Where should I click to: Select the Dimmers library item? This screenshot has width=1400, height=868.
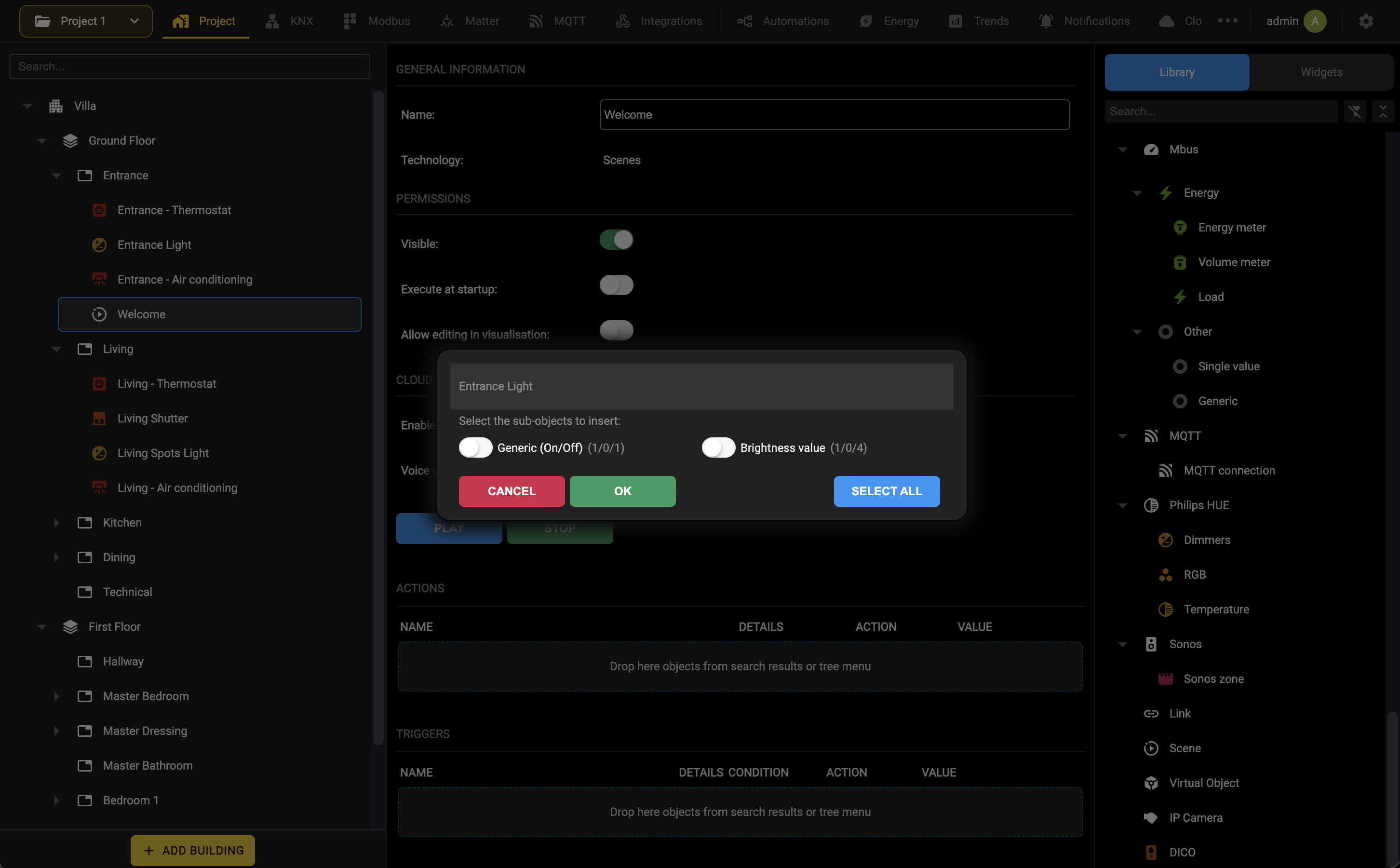tap(1207, 540)
